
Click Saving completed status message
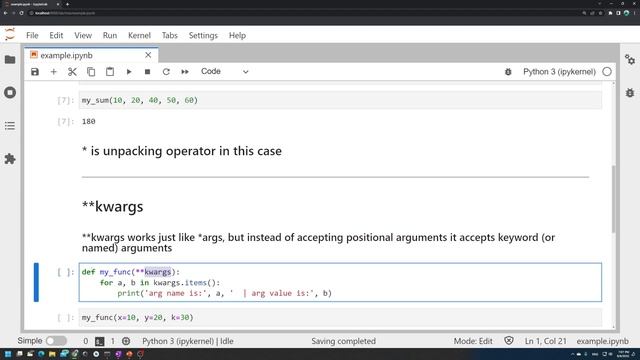[343, 341]
